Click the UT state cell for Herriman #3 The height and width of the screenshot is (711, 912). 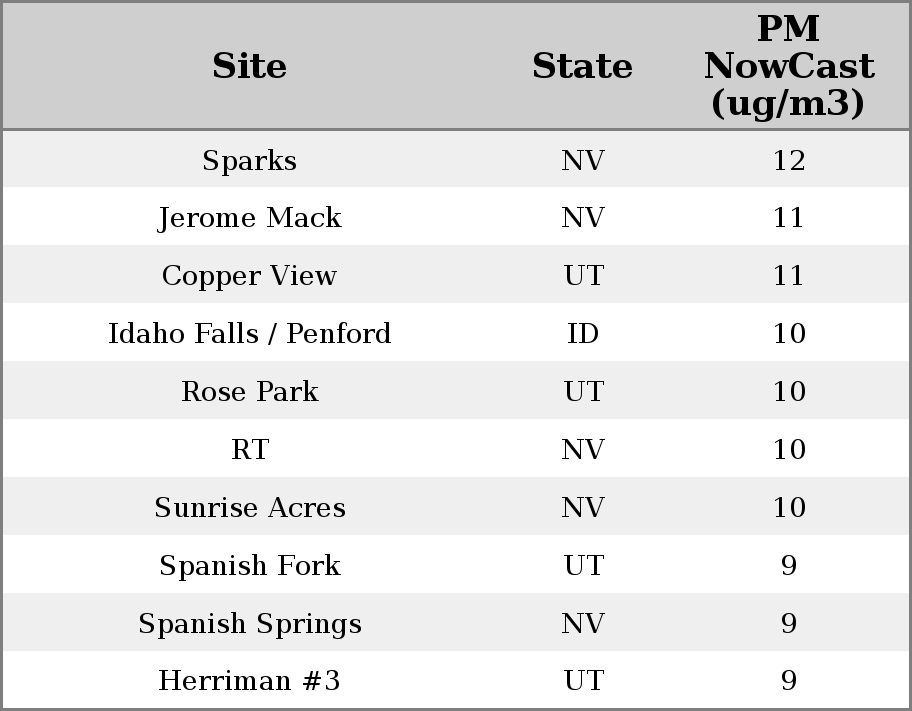[x=583, y=681]
